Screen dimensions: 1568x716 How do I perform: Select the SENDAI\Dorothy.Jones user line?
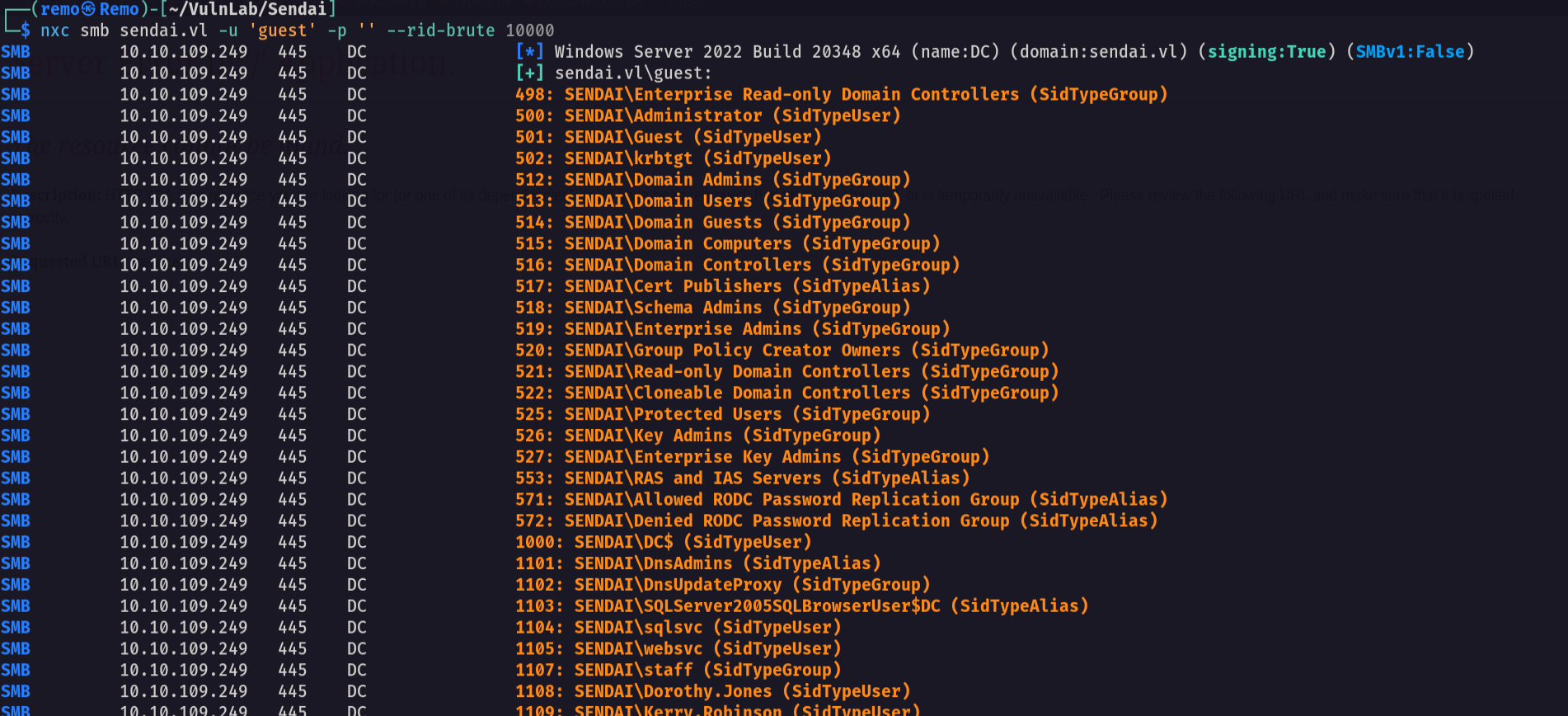713,691
